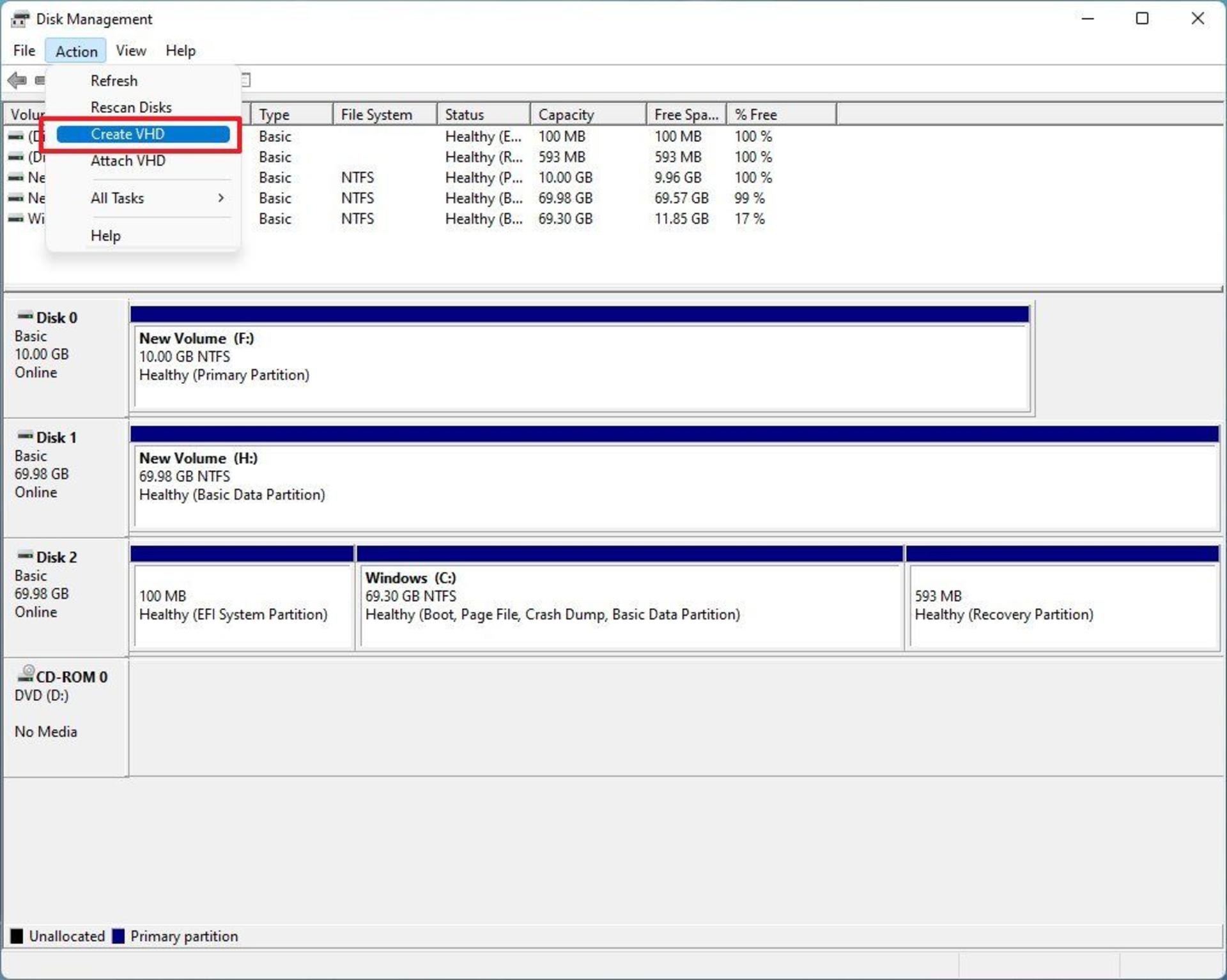This screenshot has width=1227, height=980.
Task: Select Create VHD in the Action menu
Action: 143,134
